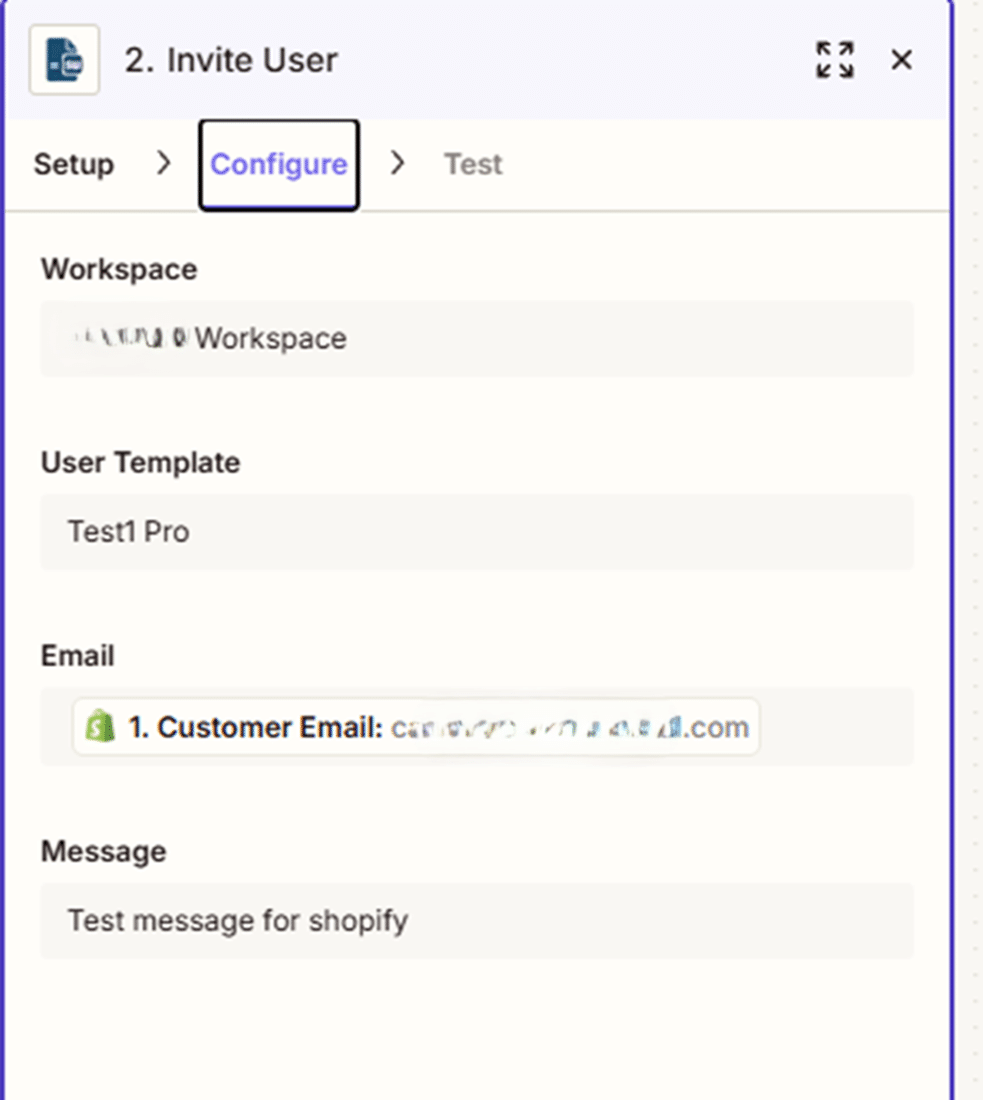Click the Invite User app icon
983x1100 pixels.
point(64,61)
